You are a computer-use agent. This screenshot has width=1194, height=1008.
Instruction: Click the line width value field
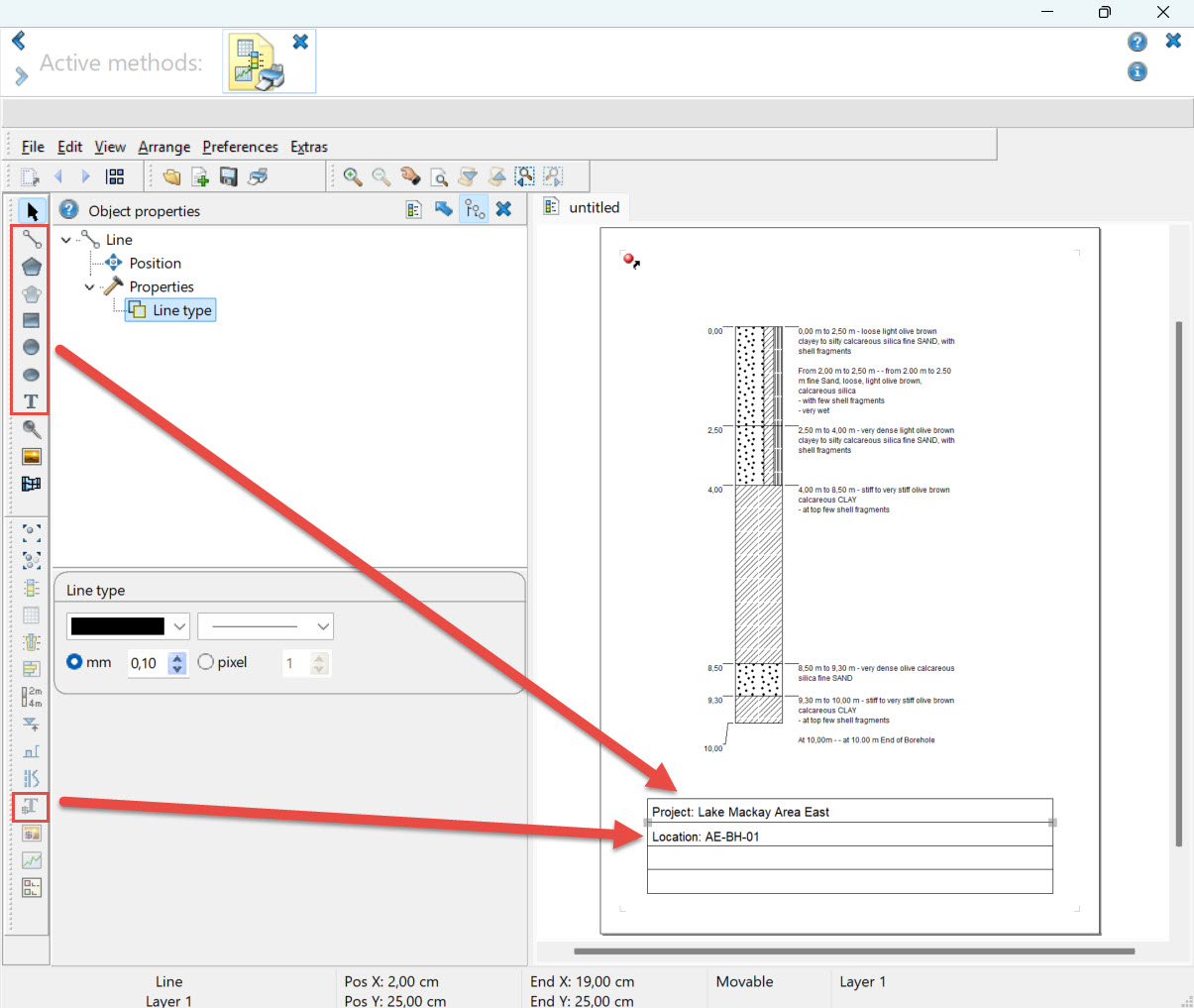click(147, 663)
